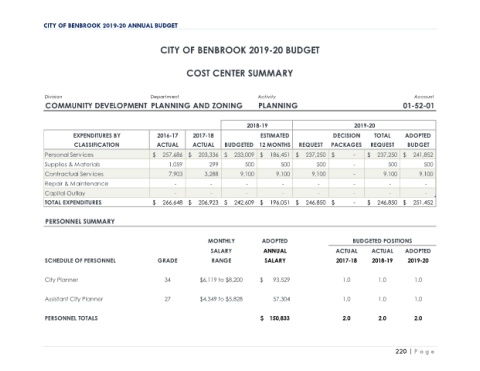The image size is (480, 371).
Task: Click the blue 'CITY OF BENBROOK 2019-20 ANNUAL BUDGET' page header
Action: [111, 26]
